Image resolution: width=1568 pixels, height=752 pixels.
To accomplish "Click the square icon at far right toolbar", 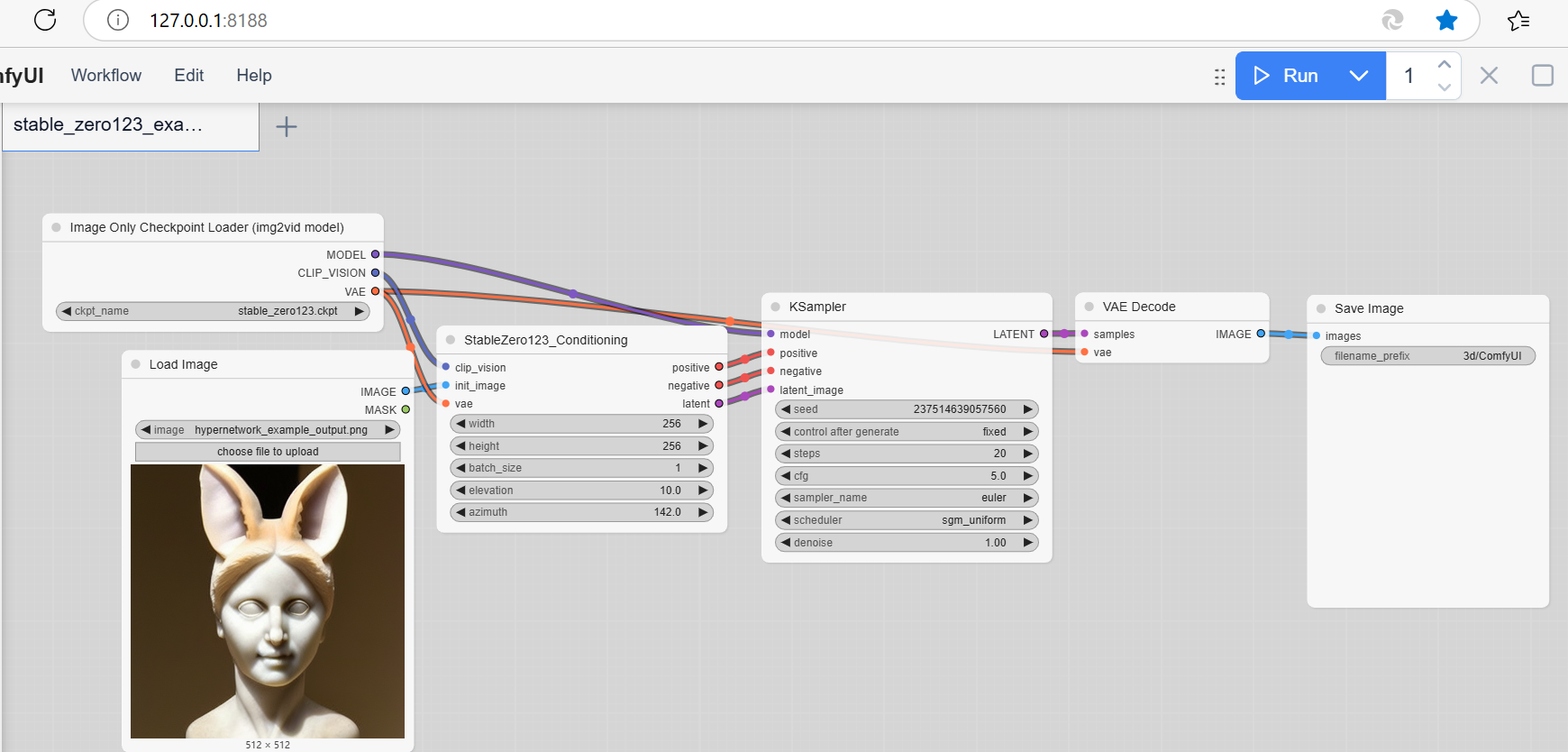I will coord(1542,75).
